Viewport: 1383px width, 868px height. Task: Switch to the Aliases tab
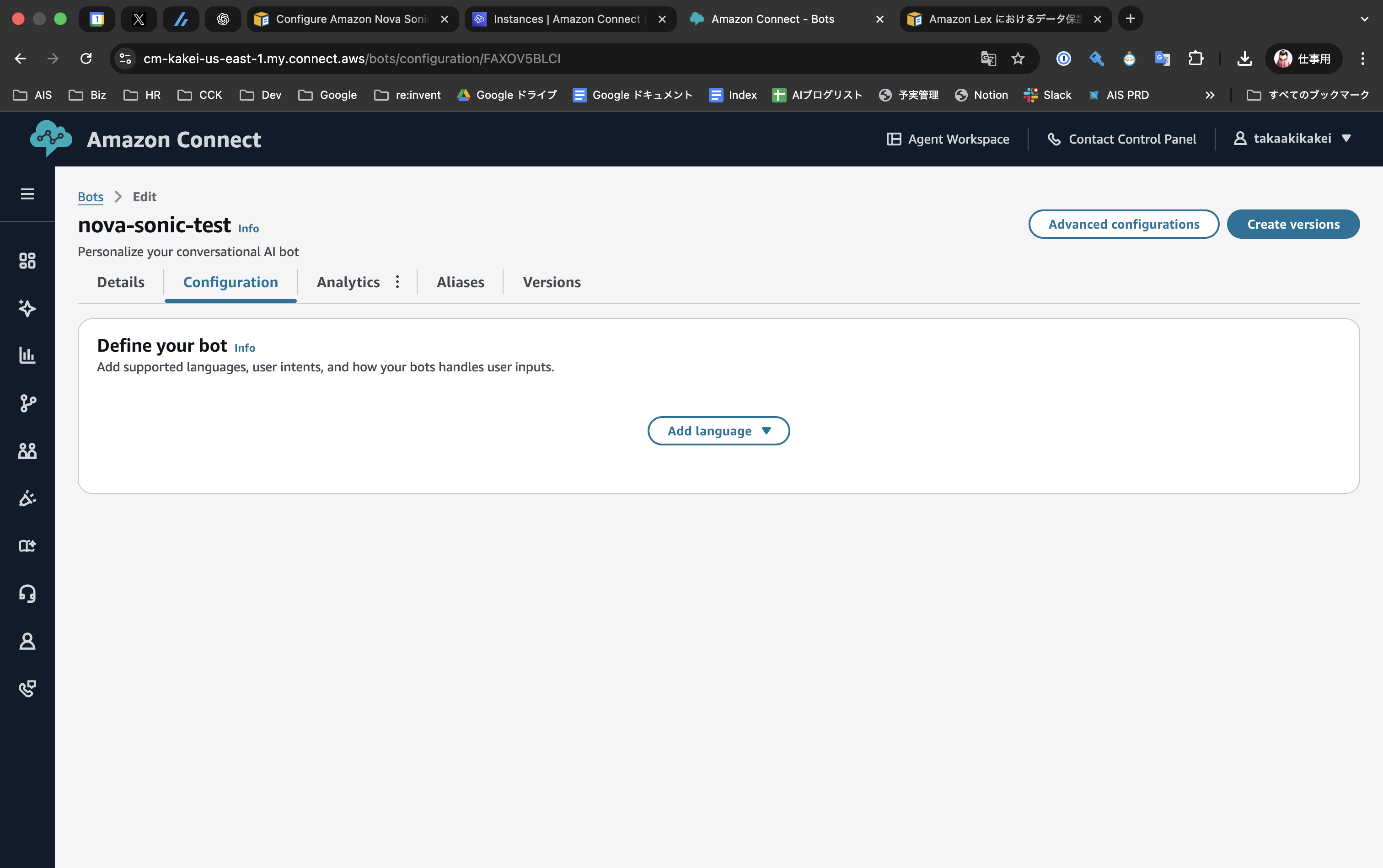(460, 282)
